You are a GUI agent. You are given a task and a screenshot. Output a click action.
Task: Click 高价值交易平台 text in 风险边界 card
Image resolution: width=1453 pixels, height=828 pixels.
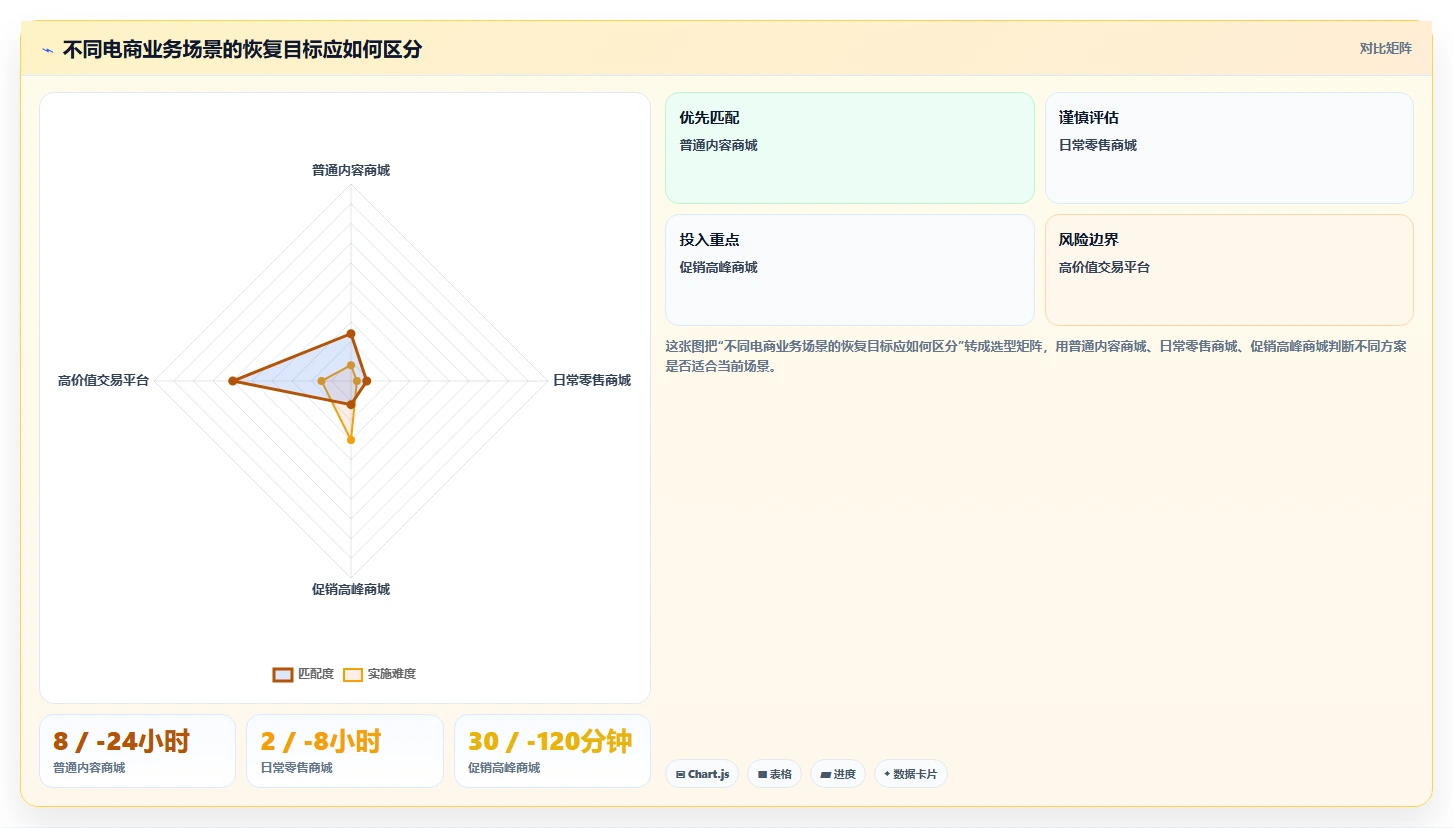pos(1104,267)
